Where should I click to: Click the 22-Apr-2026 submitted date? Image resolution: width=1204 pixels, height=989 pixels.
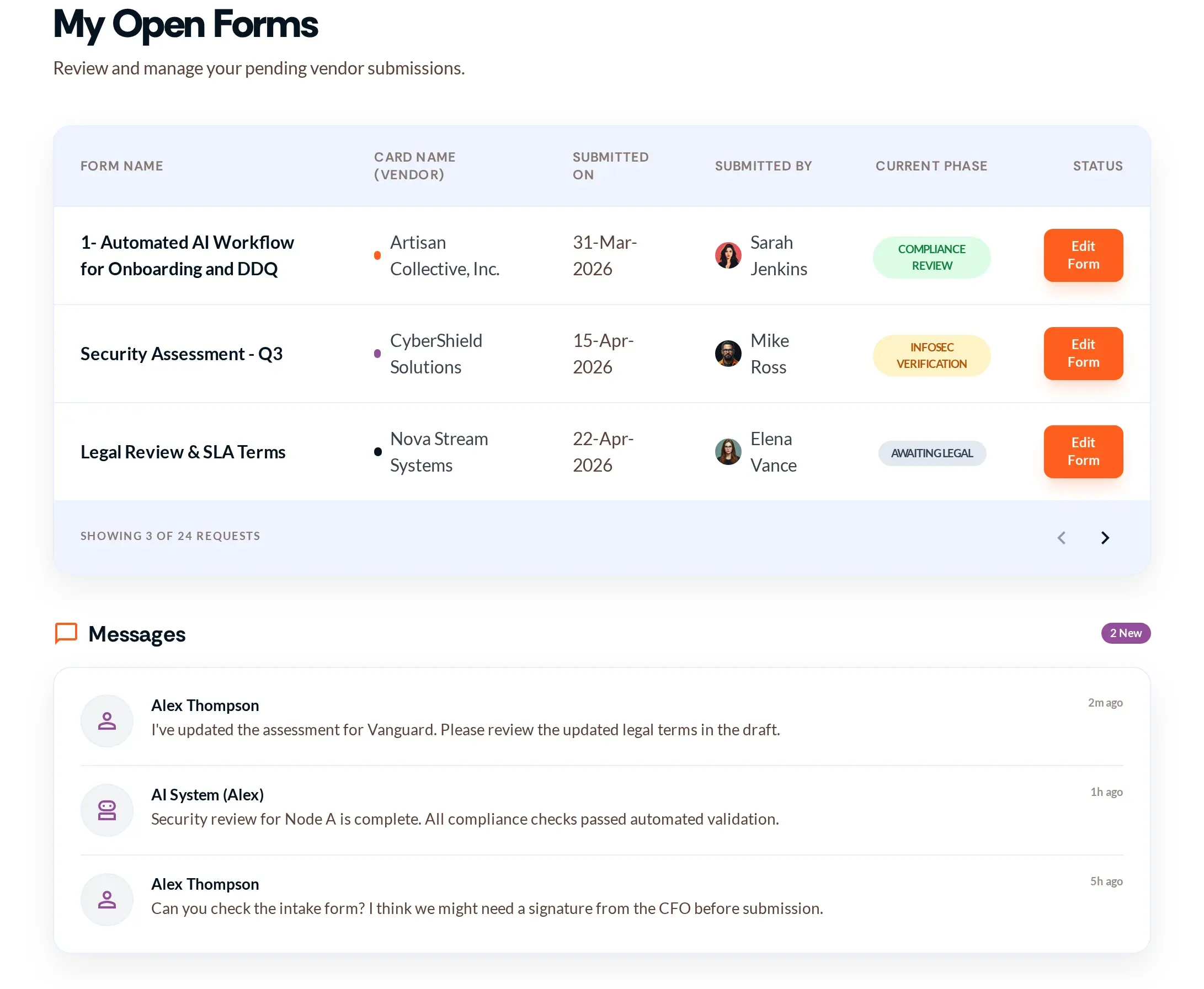tap(603, 452)
